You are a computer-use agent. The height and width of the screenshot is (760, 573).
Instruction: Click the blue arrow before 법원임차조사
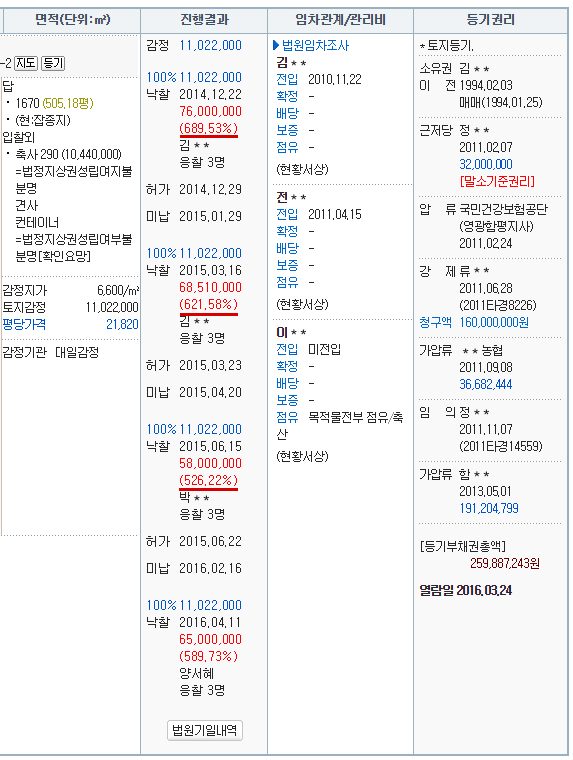coord(276,46)
